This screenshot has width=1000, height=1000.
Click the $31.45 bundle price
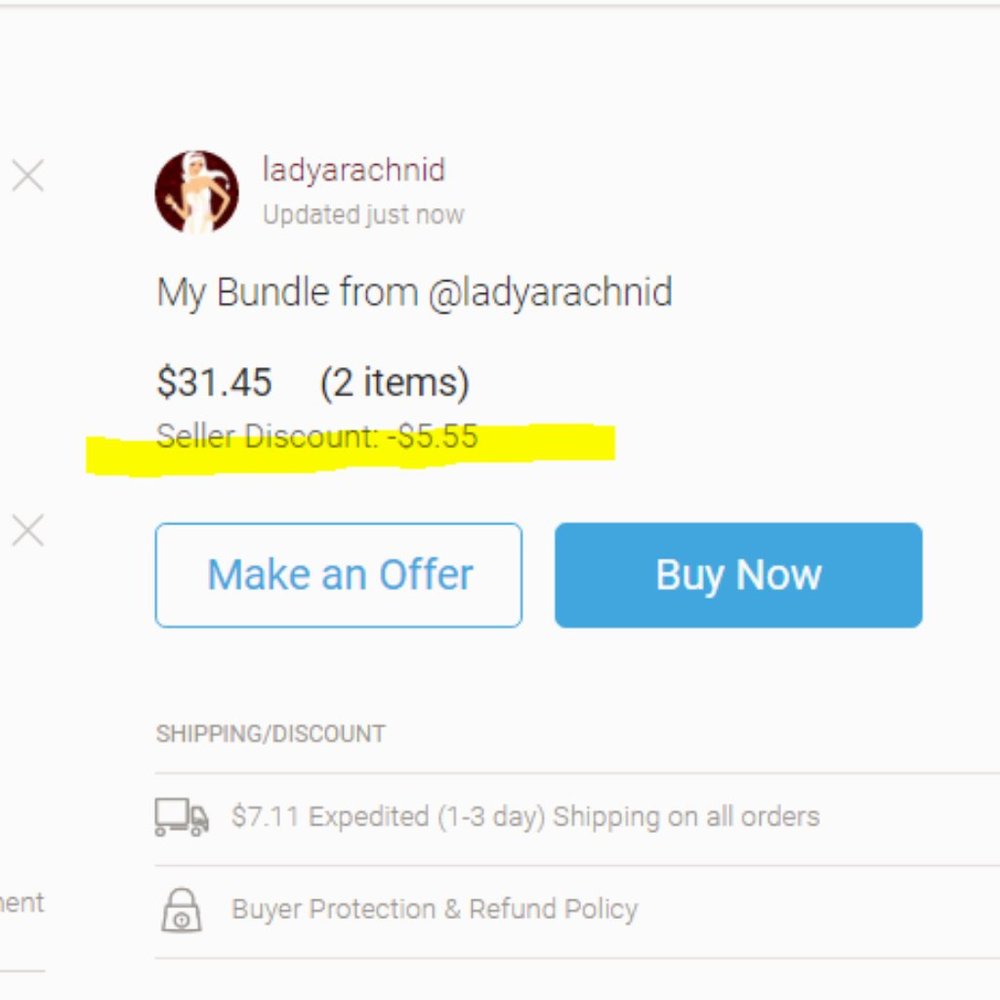tap(213, 381)
